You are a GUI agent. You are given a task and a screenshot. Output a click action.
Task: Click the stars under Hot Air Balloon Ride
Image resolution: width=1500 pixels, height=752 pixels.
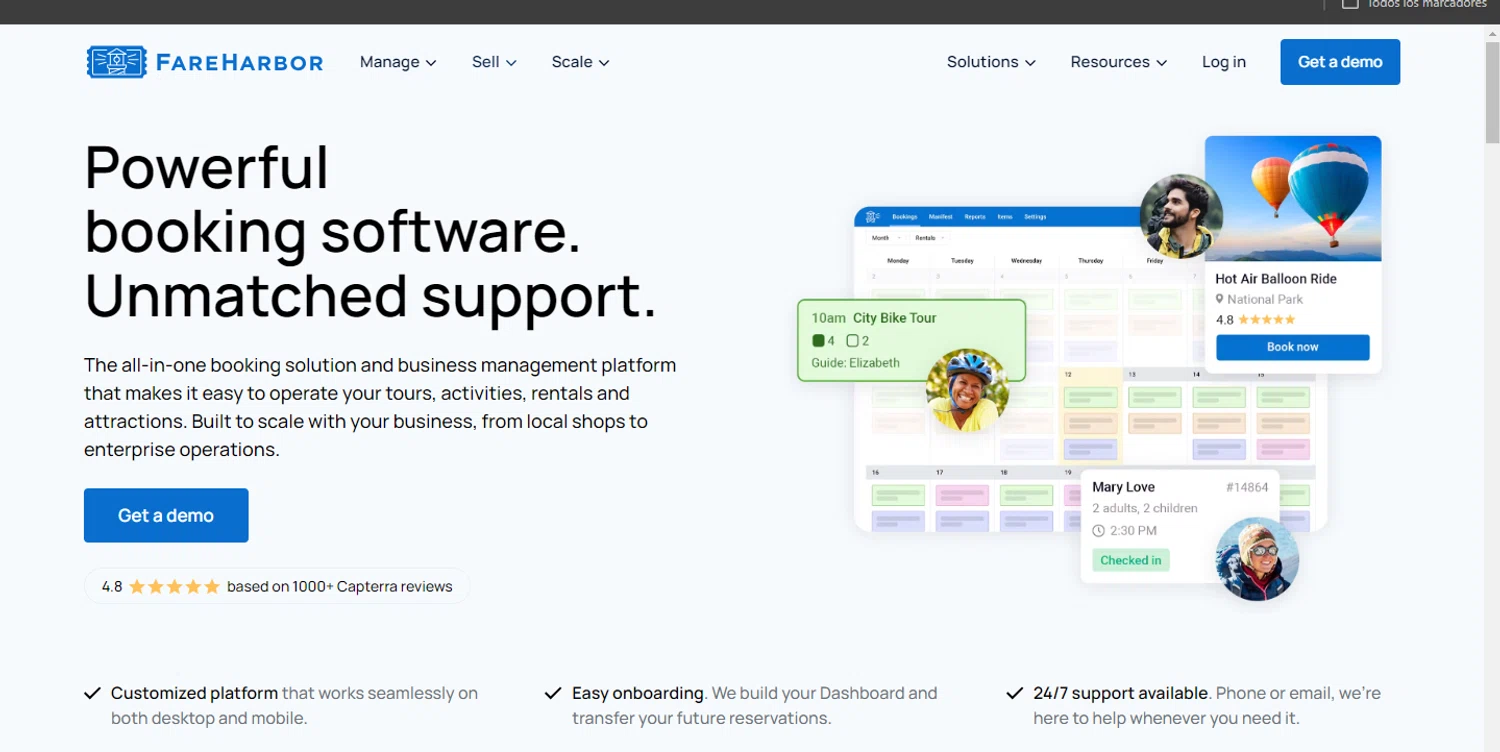click(1267, 320)
